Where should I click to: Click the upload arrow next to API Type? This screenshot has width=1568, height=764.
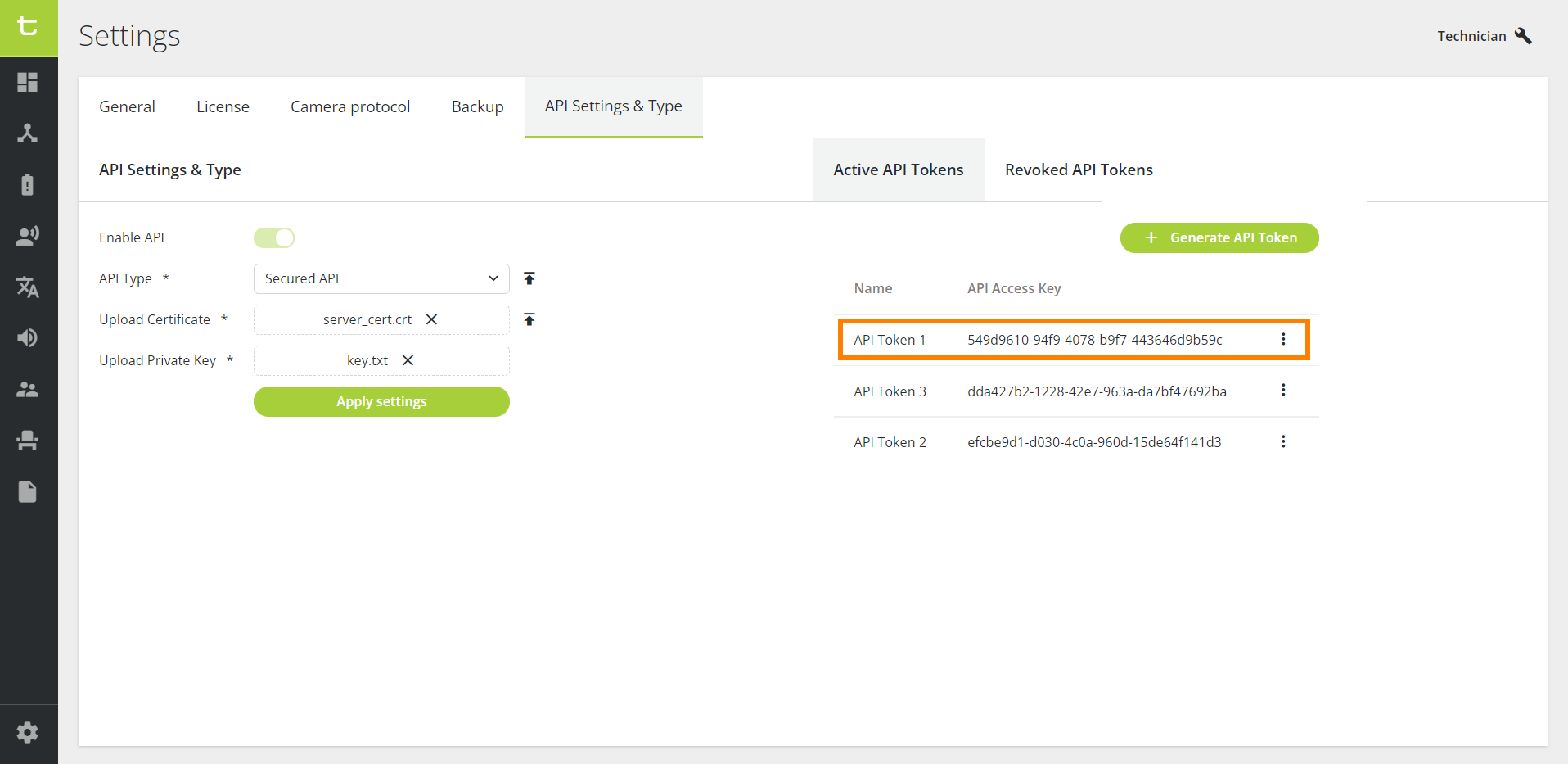pyautogui.click(x=529, y=278)
